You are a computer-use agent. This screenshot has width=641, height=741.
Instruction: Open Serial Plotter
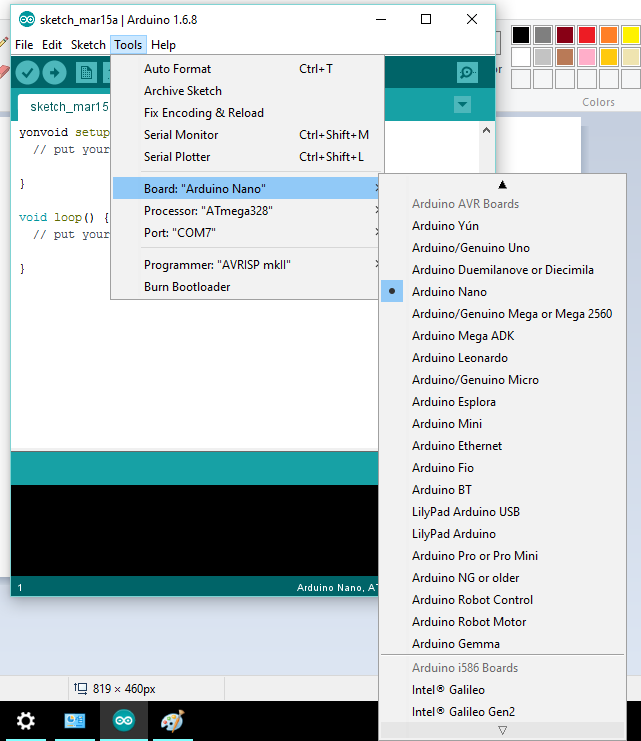point(247,157)
